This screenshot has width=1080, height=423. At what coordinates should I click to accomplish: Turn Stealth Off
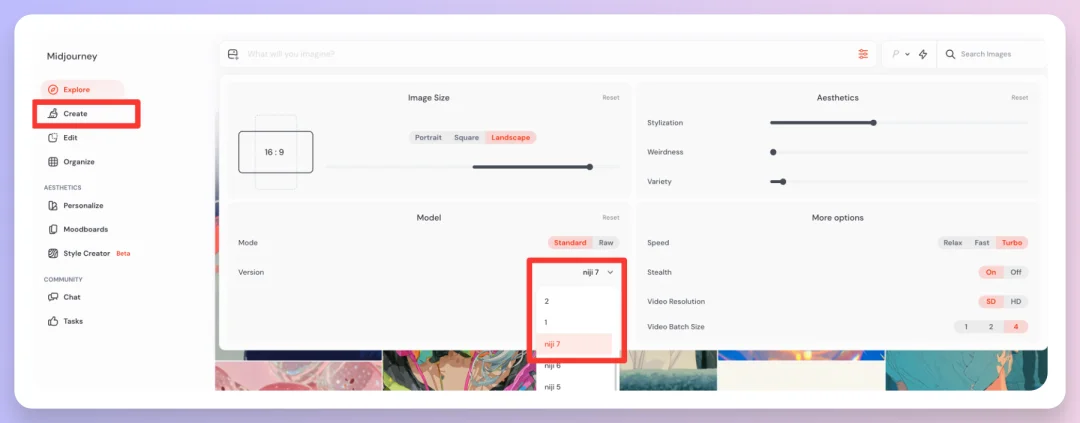pos(1016,272)
